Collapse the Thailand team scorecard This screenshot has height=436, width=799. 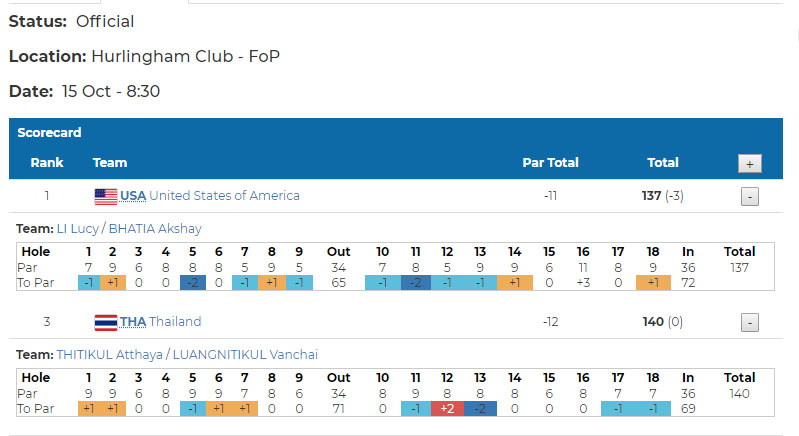point(749,323)
